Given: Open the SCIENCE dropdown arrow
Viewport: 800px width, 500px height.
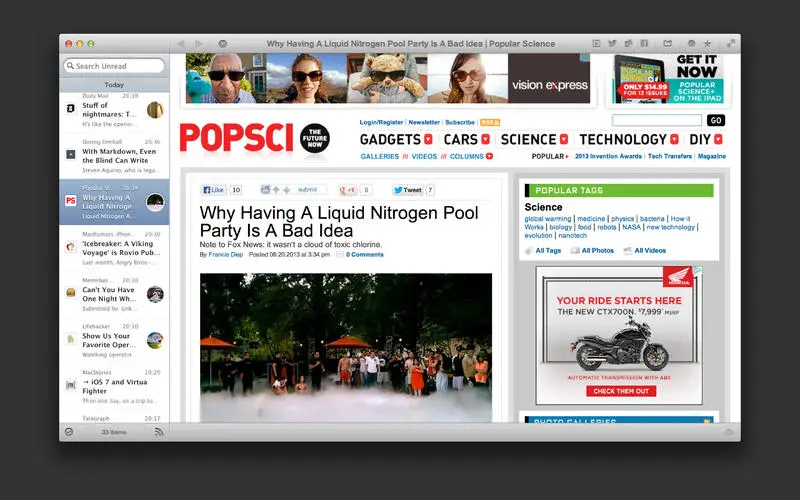Looking at the screenshot, I should click(564, 139).
